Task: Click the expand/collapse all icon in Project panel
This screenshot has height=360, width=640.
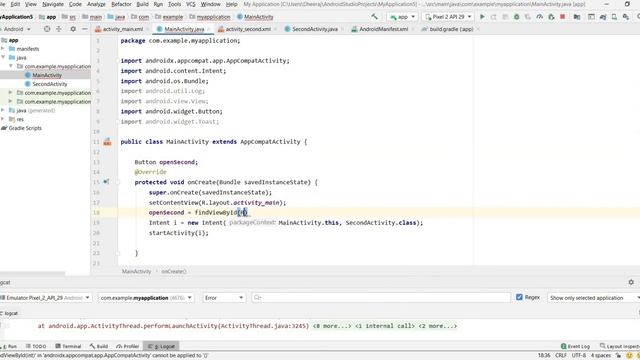Action: [x=59, y=29]
